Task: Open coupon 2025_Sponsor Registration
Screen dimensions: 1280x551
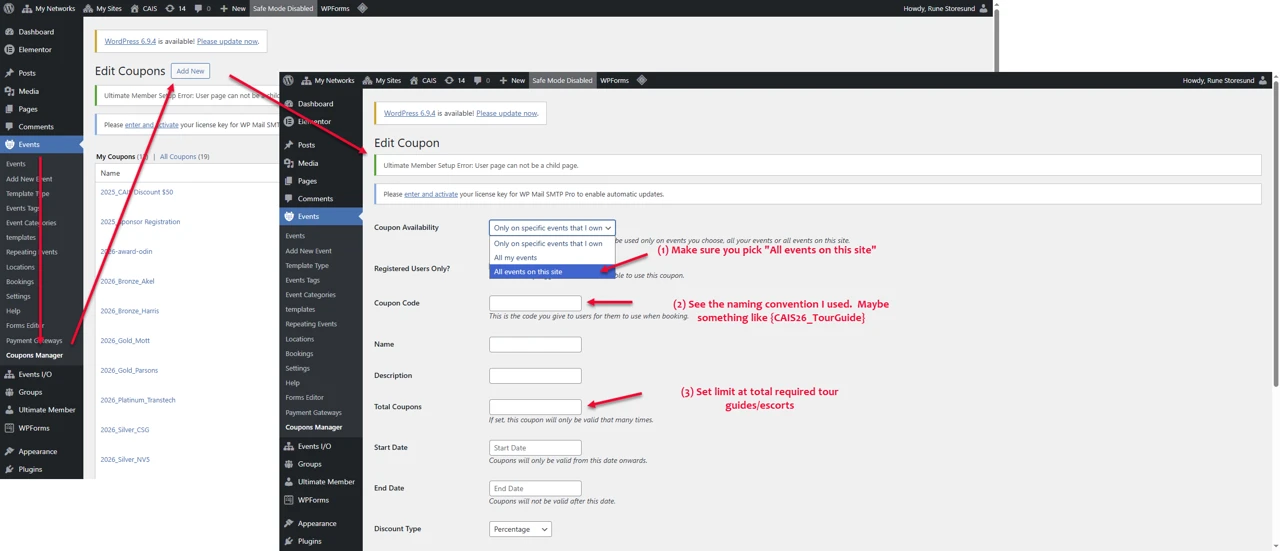Action: (140, 222)
